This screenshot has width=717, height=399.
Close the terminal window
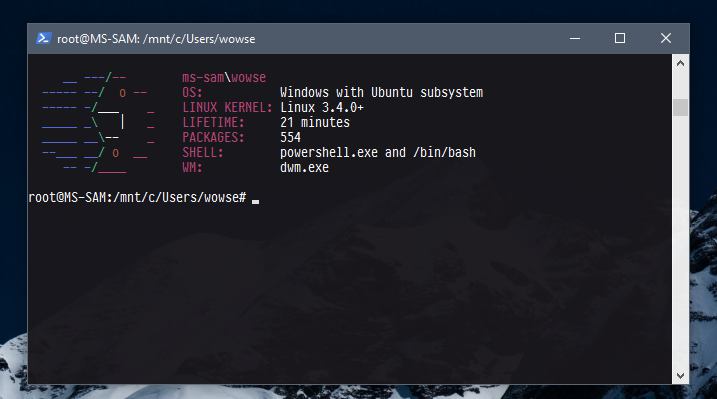tap(666, 38)
